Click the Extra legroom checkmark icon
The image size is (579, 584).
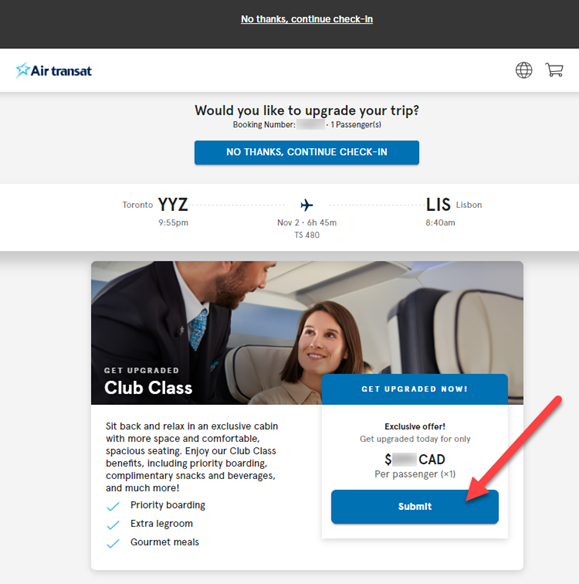point(113,524)
